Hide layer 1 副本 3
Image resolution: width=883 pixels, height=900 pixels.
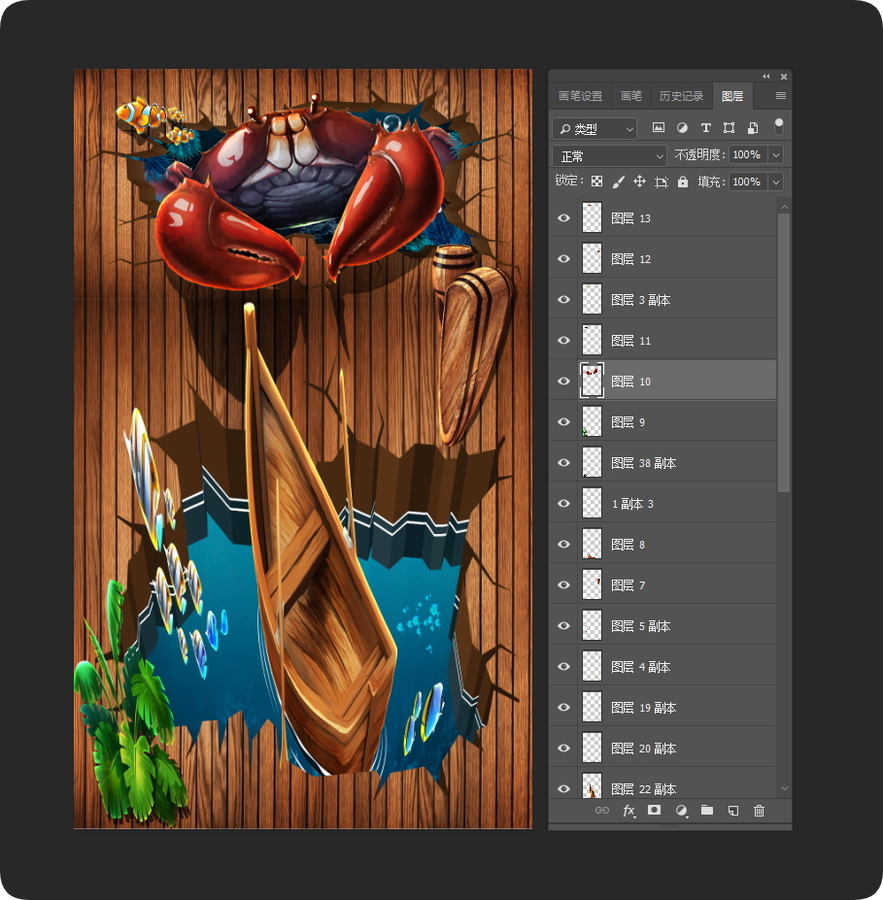click(x=564, y=503)
